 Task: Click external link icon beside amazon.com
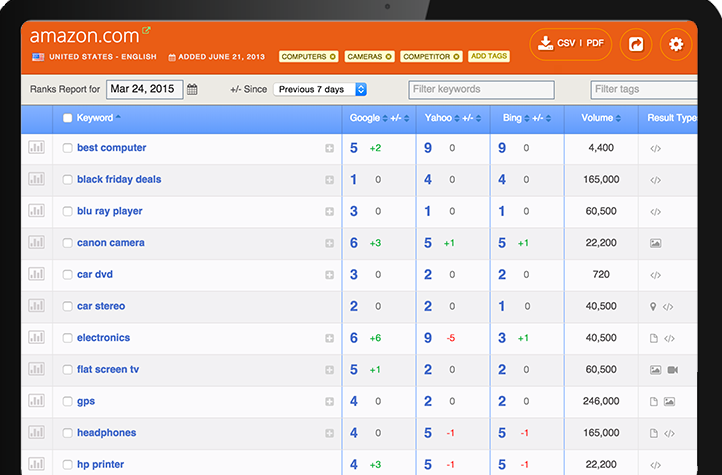[147, 31]
